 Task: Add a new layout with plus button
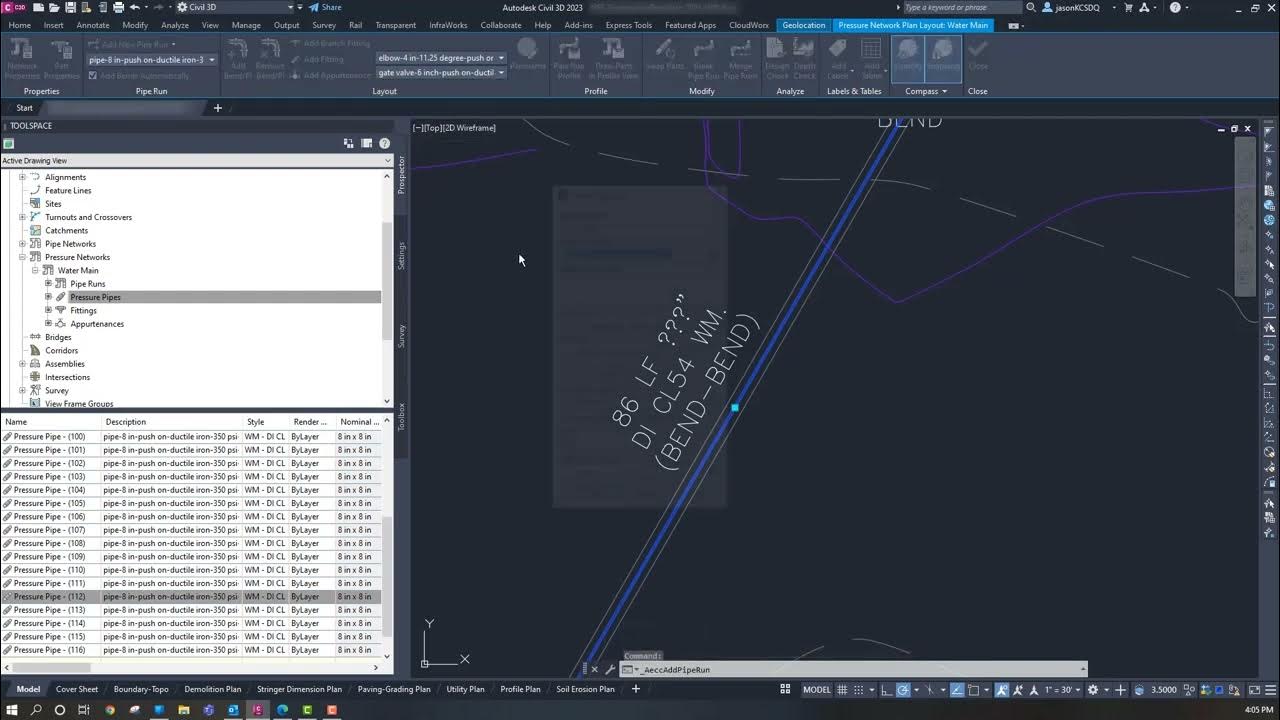tap(635, 689)
